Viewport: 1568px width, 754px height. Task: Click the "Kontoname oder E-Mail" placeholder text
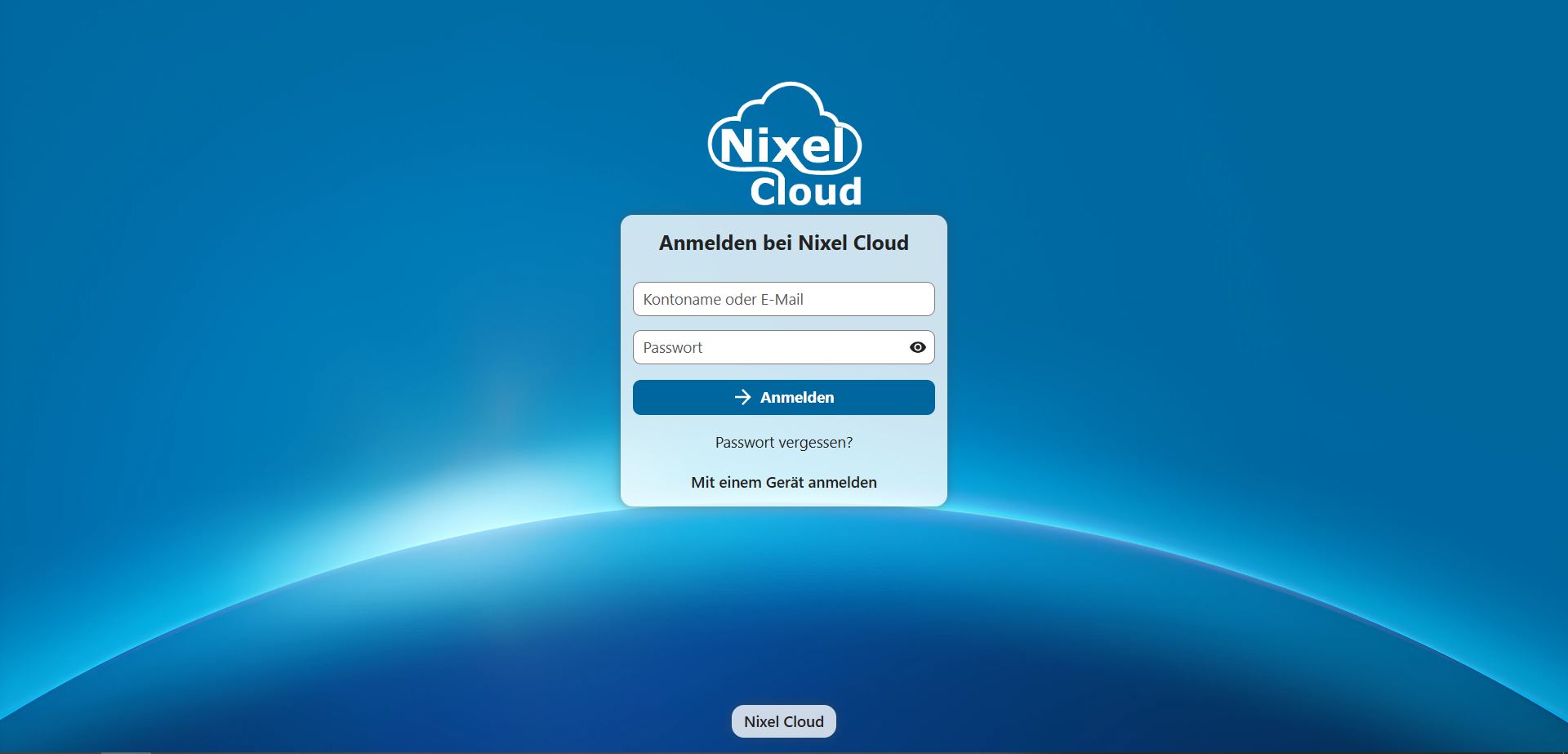click(x=723, y=299)
